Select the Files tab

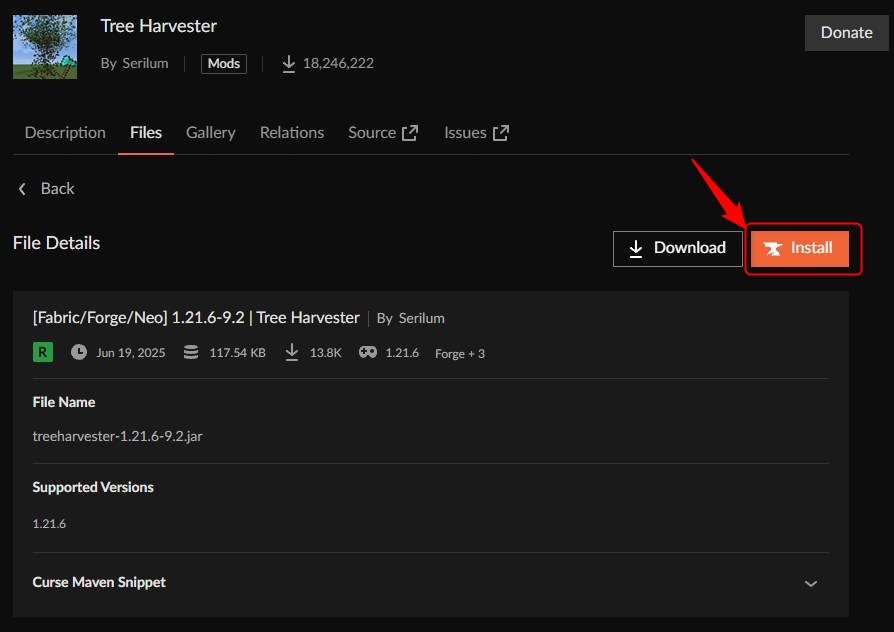coord(146,132)
